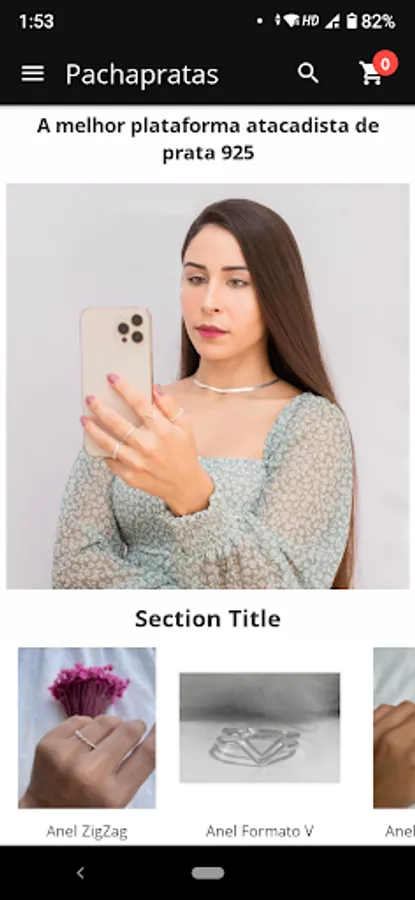415x900 pixels.
Task: Open the hamburger navigation menu
Action: (x=33, y=73)
